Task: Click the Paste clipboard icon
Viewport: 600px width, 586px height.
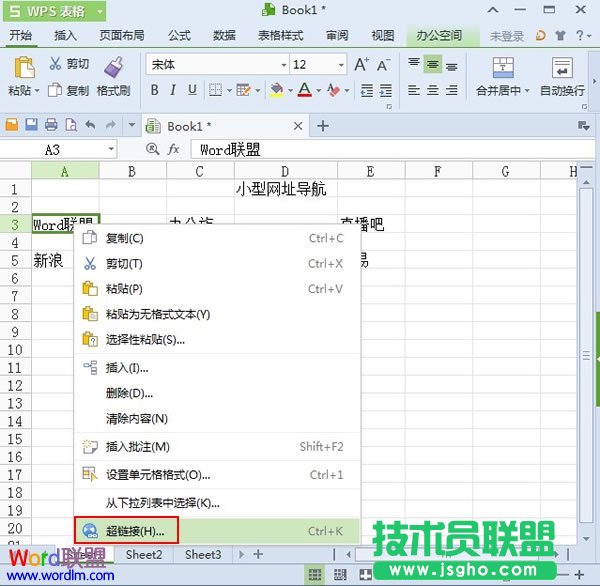Action: pos(24,67)
